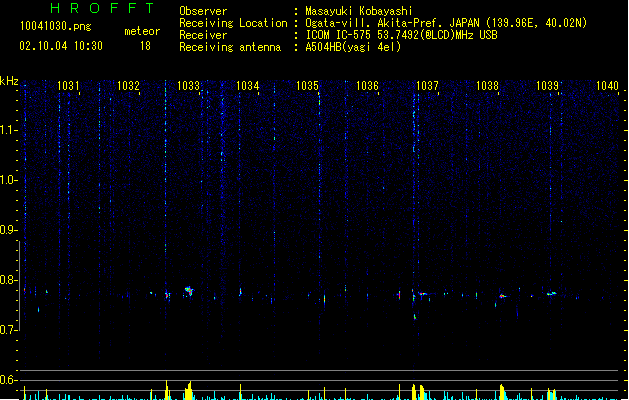Click the 0.7 frequency axis label
Image resolution: width=629 pixels, height=400 pixels.
pos(8,330)
